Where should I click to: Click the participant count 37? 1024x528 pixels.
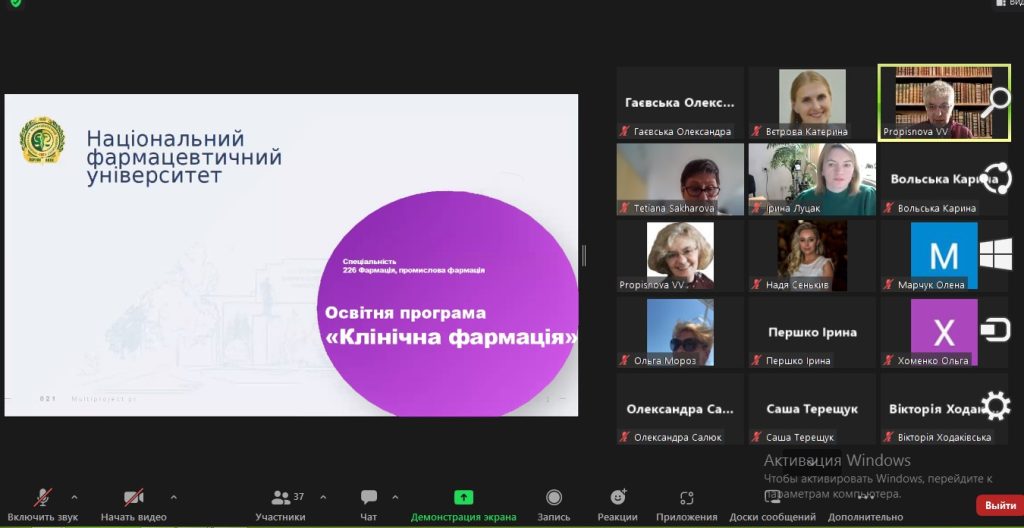tap(298, 497)
